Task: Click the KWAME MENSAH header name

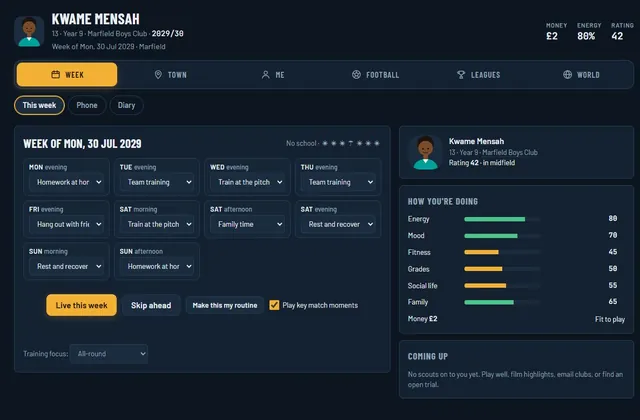Action: pyautogui.click(x=96, y=19)
